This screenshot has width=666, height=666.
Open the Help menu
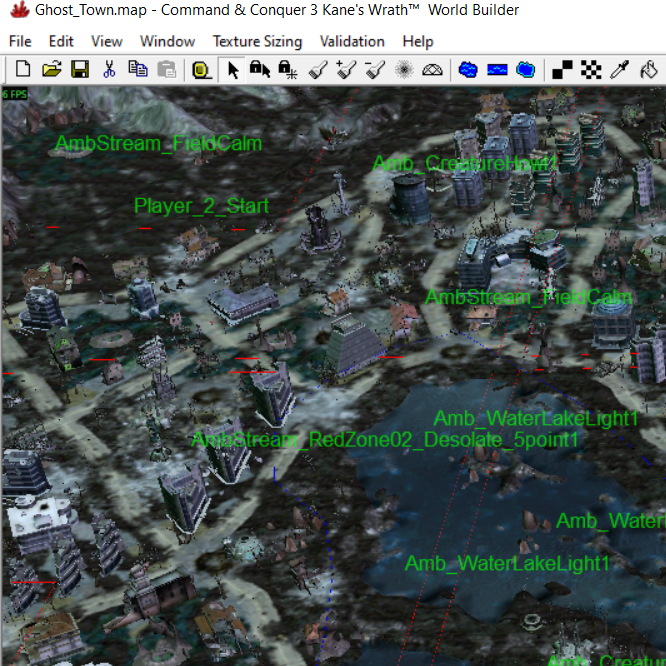418,41
